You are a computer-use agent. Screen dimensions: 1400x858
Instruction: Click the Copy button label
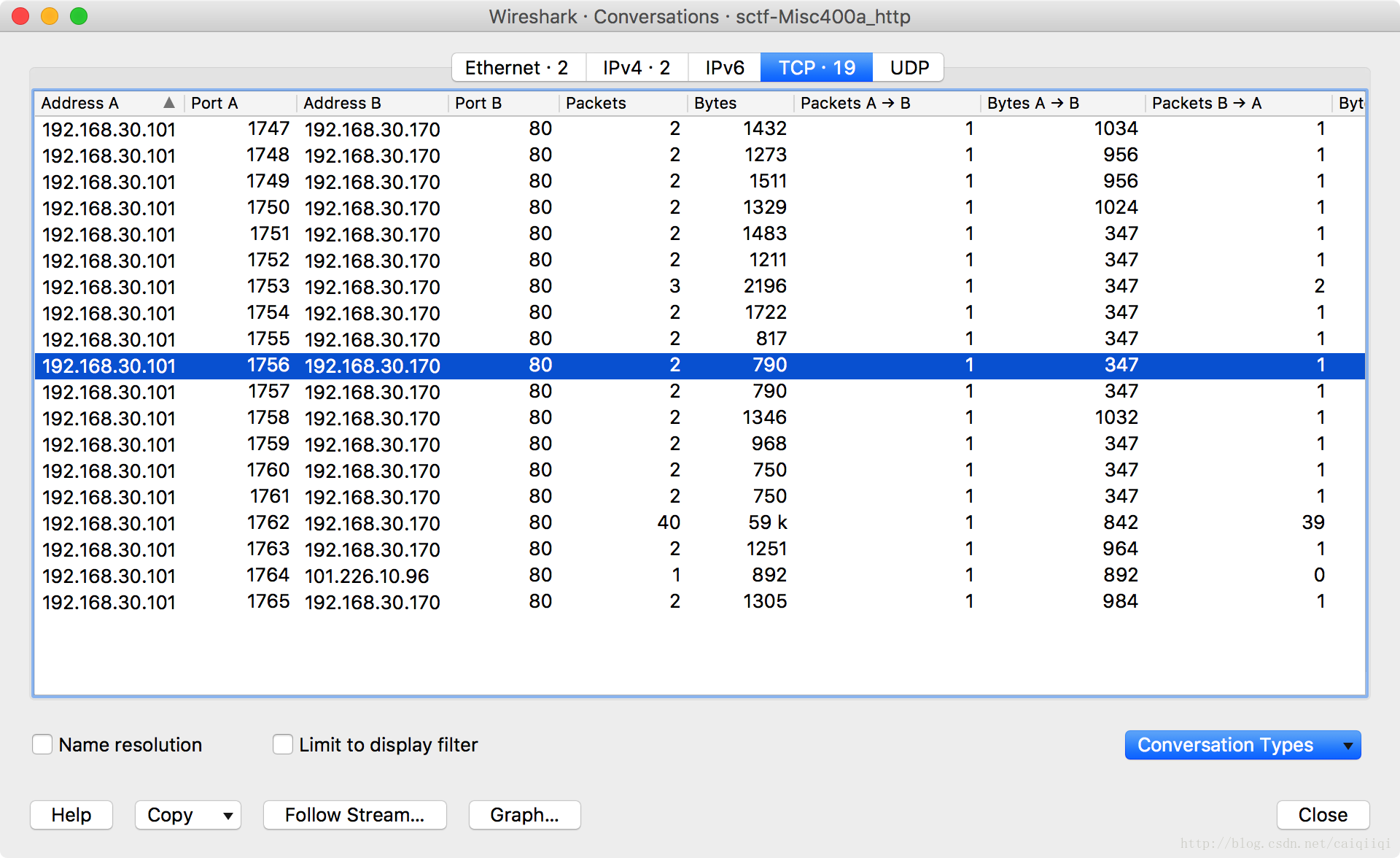click(170, 815)
